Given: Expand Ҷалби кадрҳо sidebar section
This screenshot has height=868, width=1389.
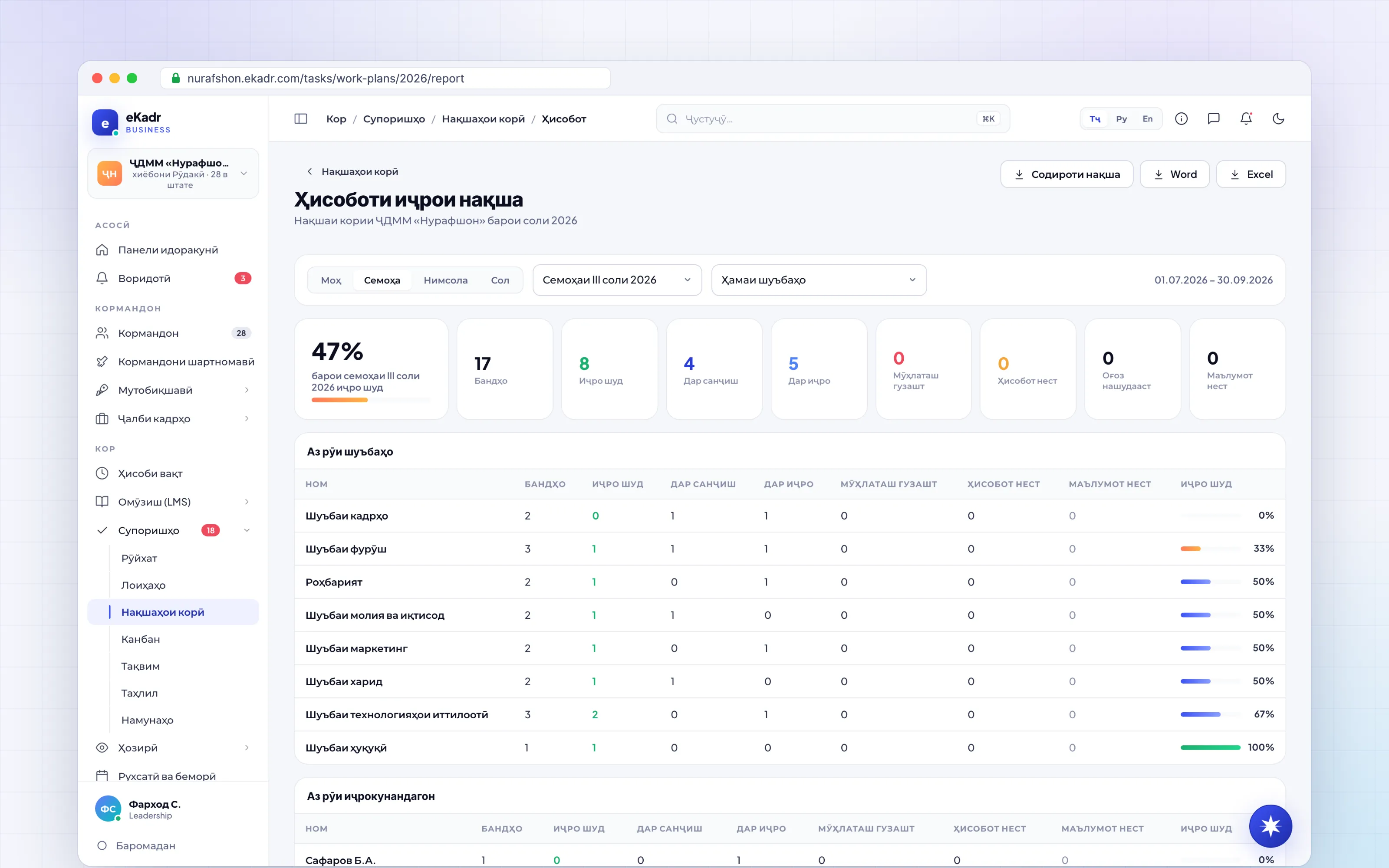Looking at the screenshot, I should [x=247, y=418].
